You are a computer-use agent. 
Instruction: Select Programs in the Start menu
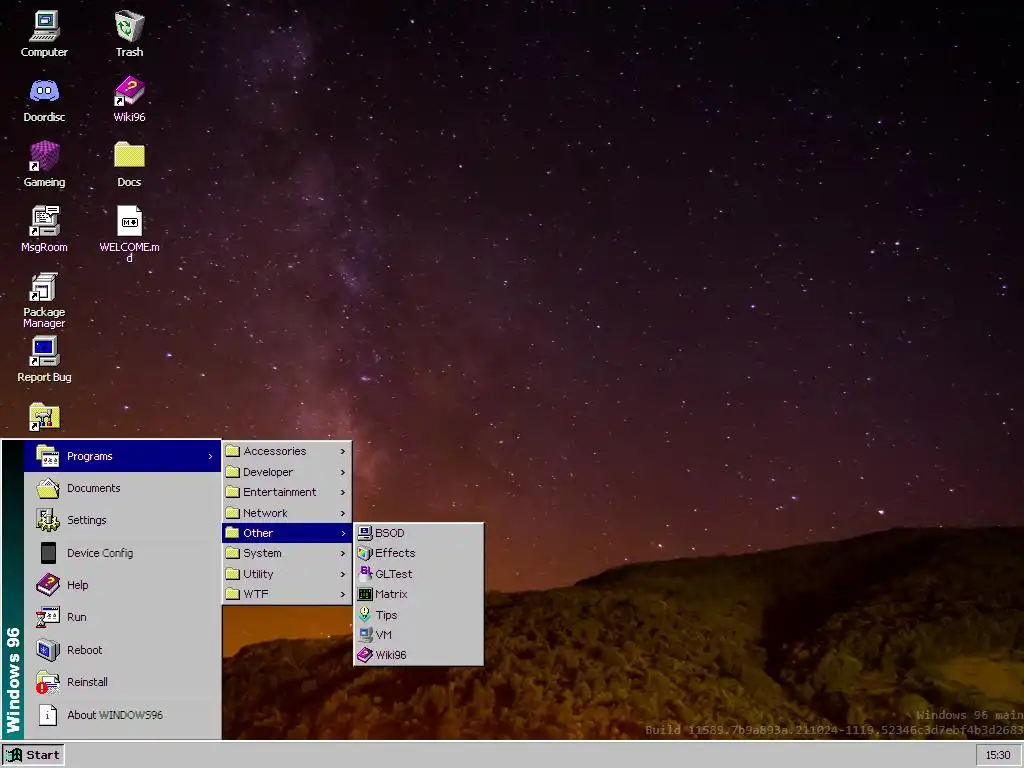pyautogui.click(x=122, y=456)
